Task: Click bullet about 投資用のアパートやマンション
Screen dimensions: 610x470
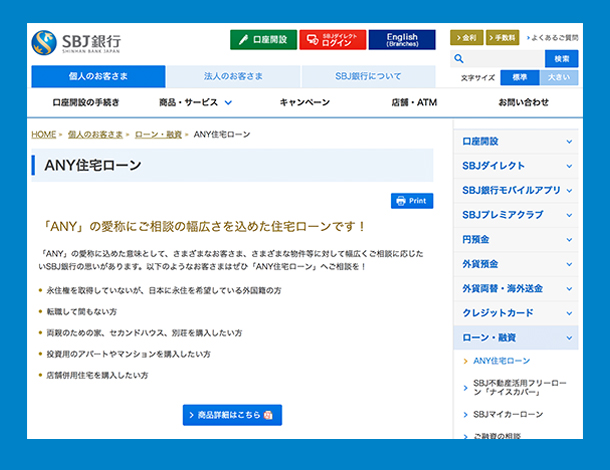Action: pos(128,354)
